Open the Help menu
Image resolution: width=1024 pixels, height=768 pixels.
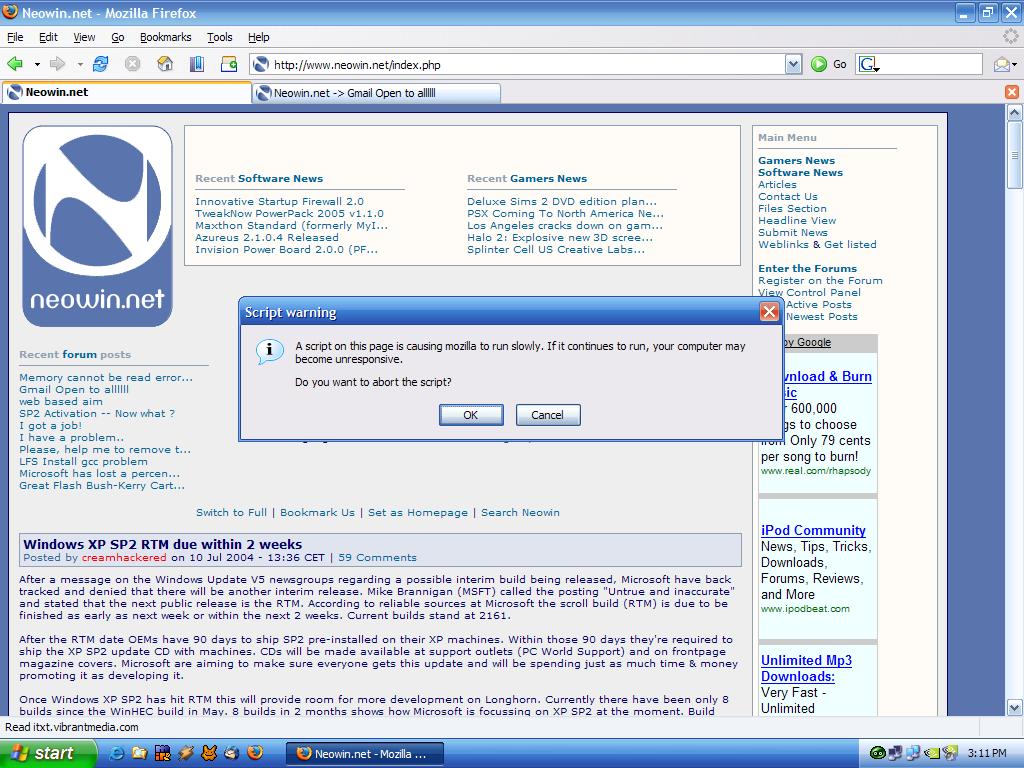click(x=259, y=37)
